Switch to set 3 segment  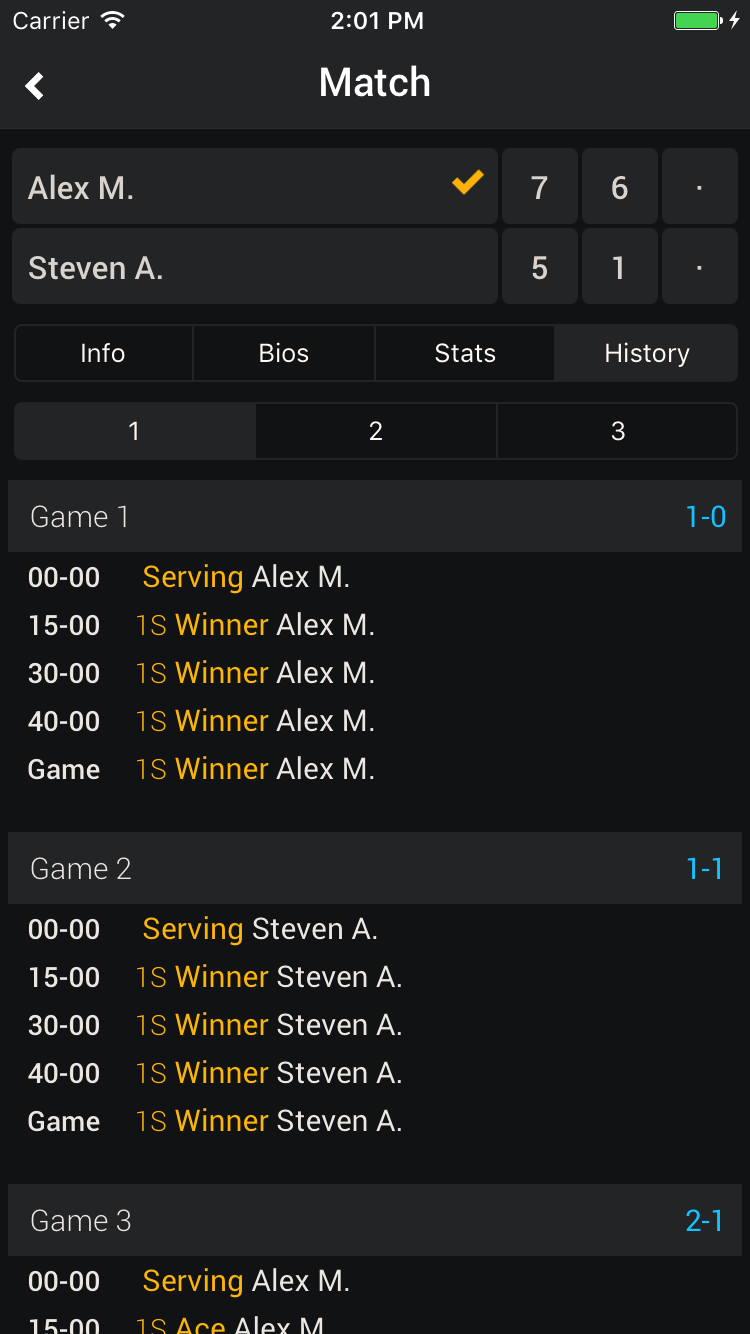coord(618,431)
